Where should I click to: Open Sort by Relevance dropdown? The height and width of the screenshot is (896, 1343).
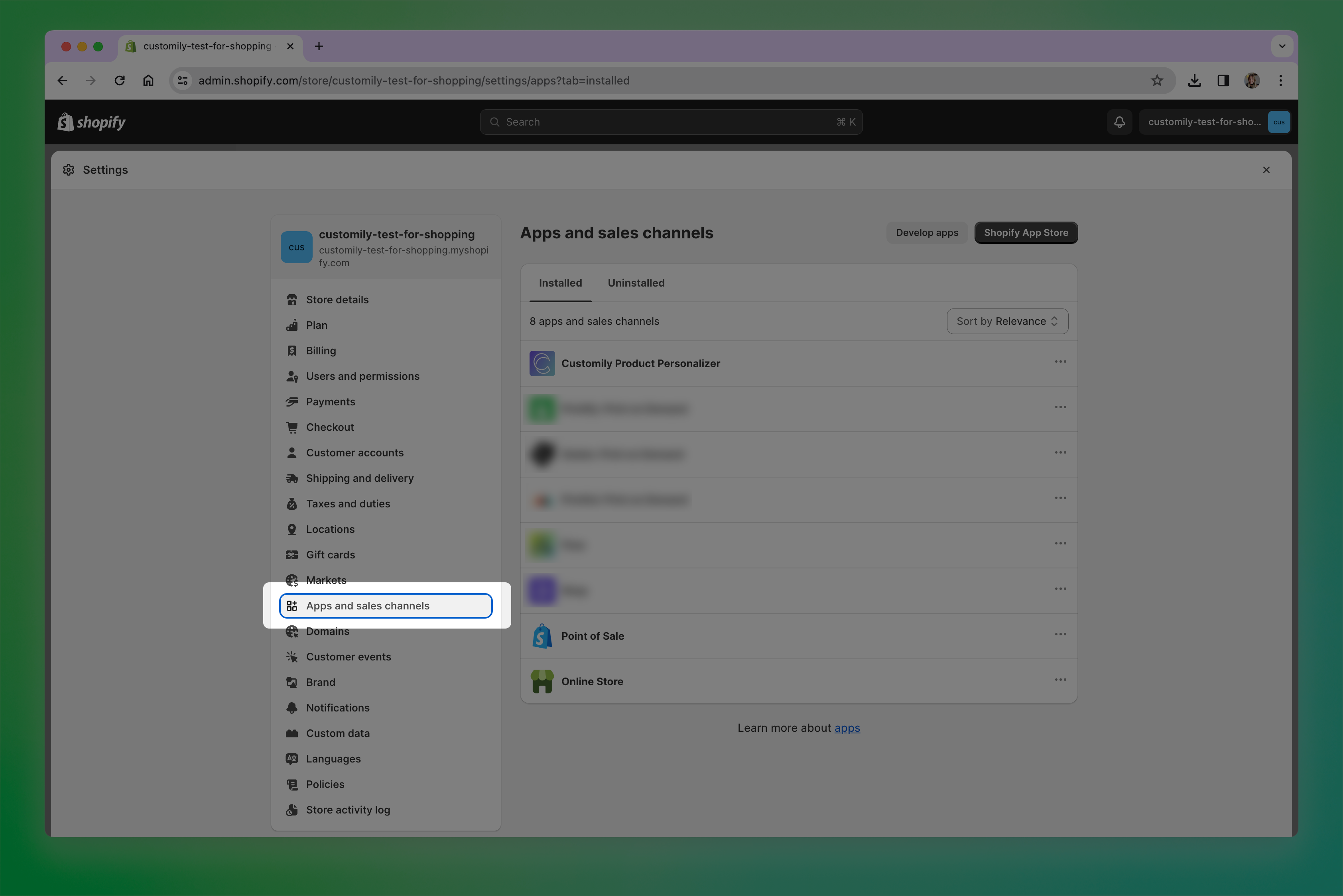click(x=1007, y=321)
